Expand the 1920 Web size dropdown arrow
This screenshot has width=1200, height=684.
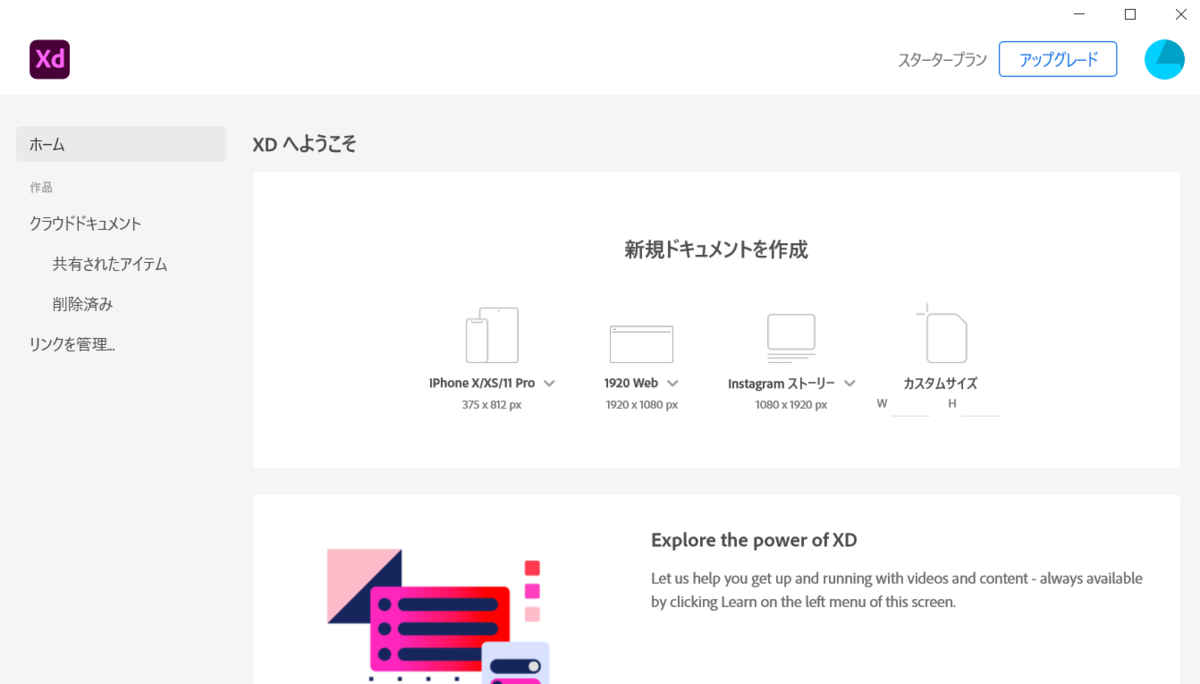[672, 383]
